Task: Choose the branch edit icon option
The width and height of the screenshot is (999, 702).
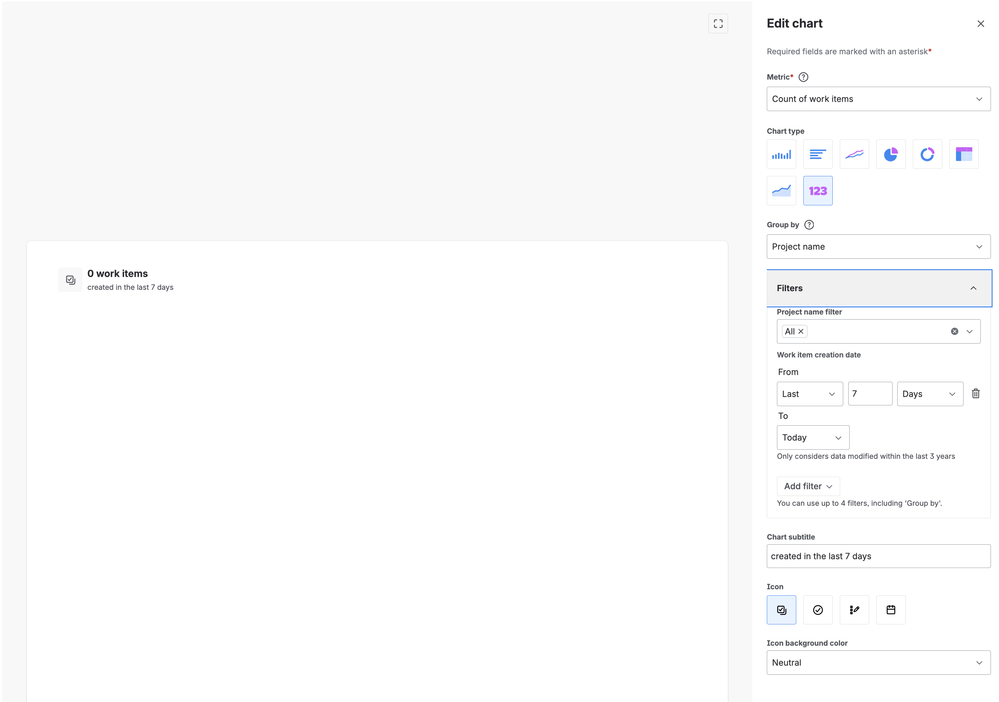Action: (x=854, y=610)
